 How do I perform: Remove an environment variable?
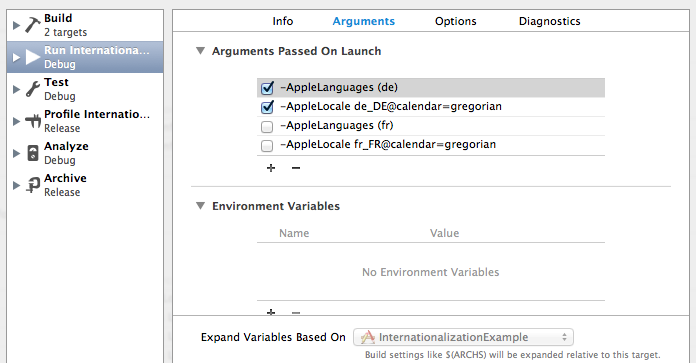pos(296,312)
